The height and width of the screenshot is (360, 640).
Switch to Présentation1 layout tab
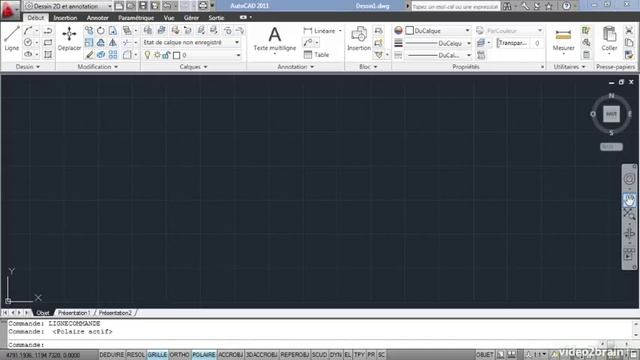(x=74, y=313)
